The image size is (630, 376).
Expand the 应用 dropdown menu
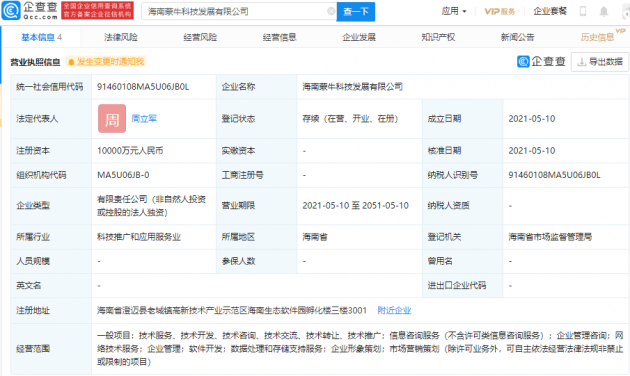[454, 11]
